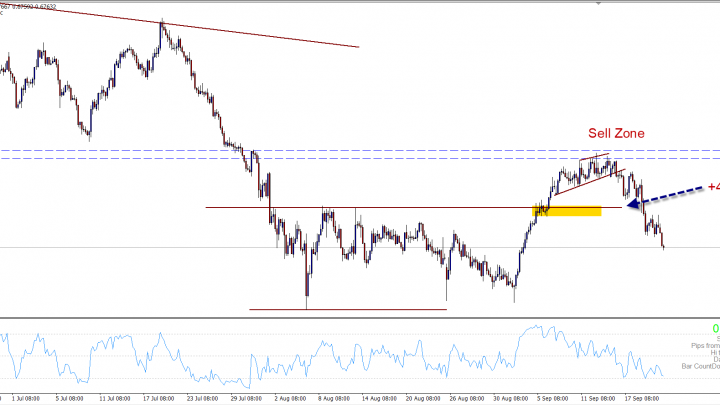This screenshot has width=720, height=405.
Task: Select the red "+4" text label
Action: pos(712,187)
